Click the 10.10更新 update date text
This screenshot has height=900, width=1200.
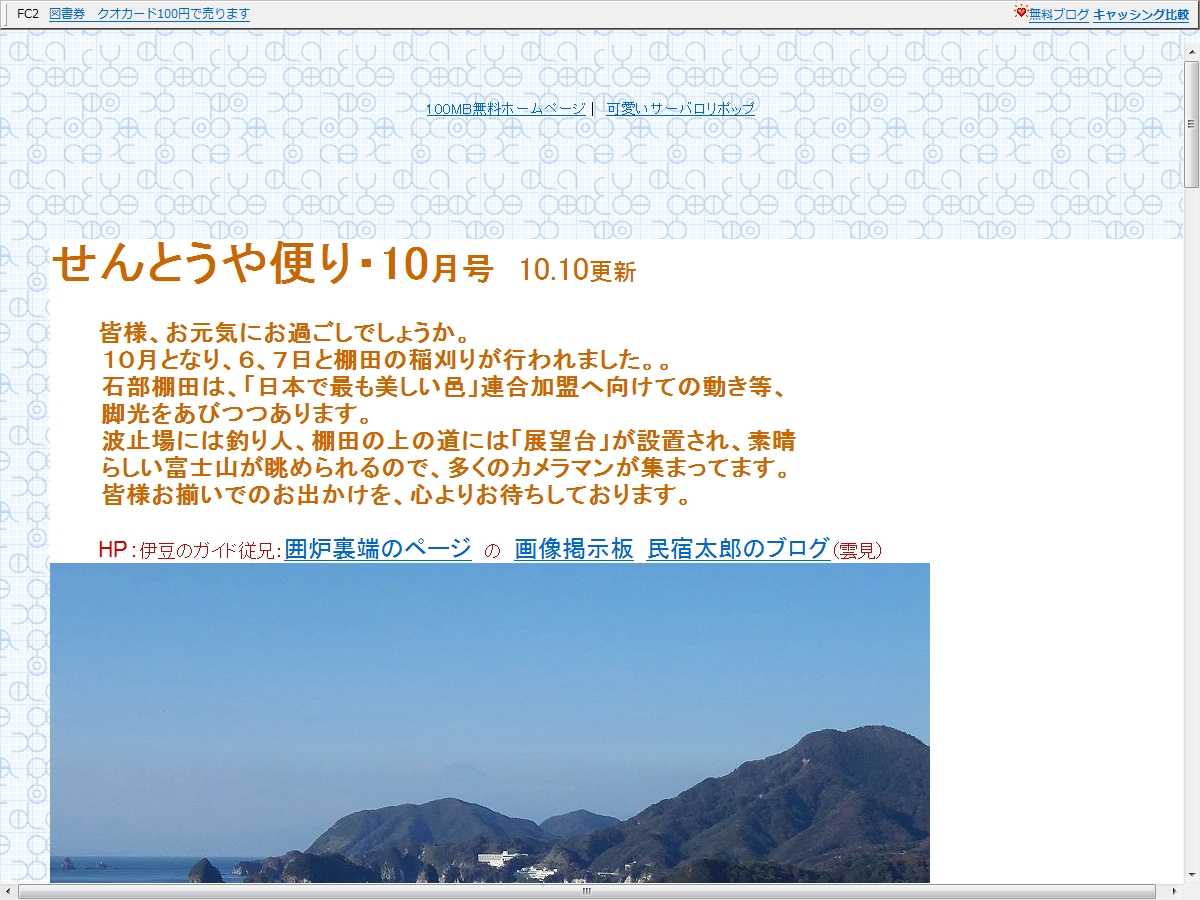click(x=578, y=270)
